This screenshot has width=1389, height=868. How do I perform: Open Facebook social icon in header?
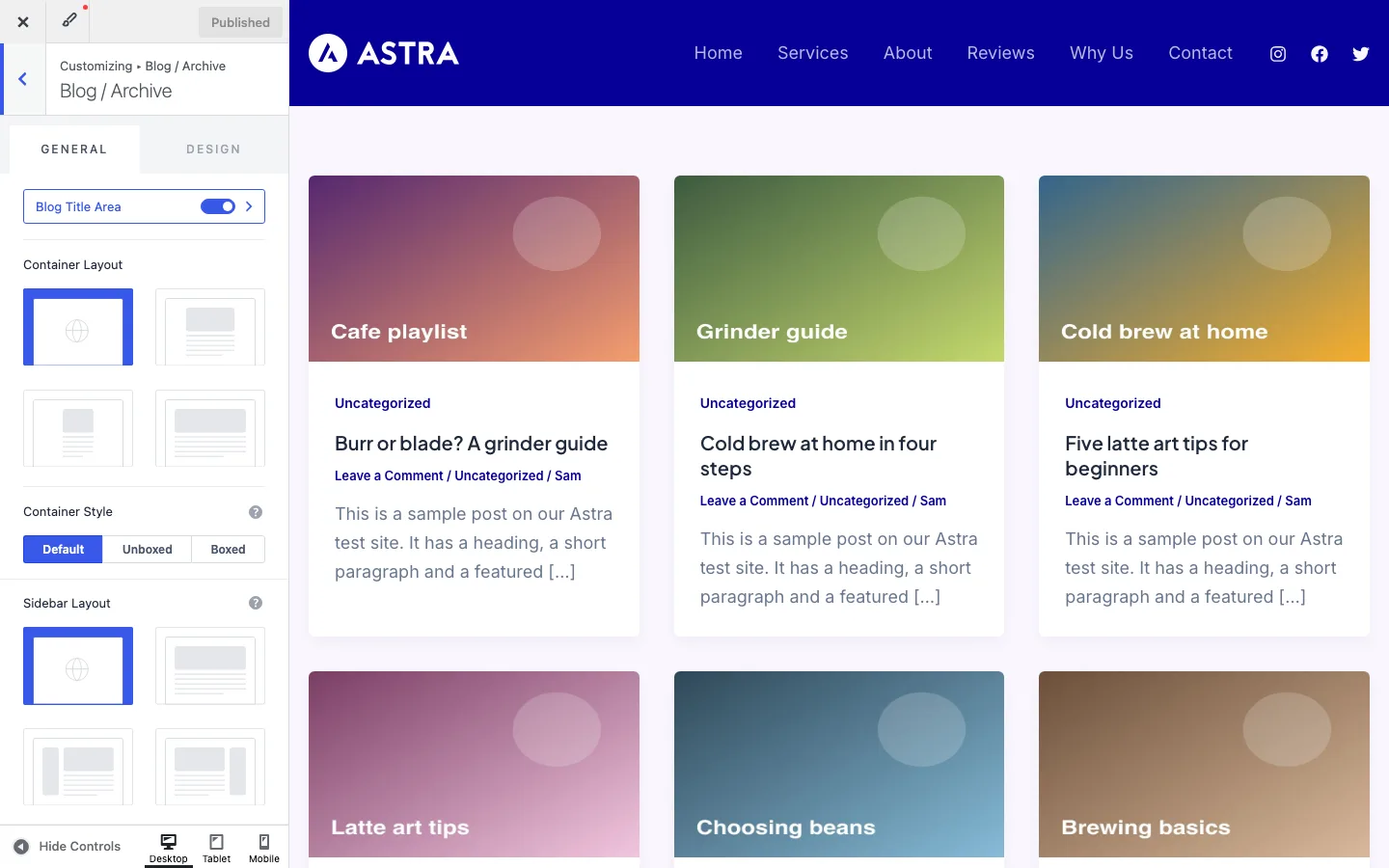coord(1320,54)
